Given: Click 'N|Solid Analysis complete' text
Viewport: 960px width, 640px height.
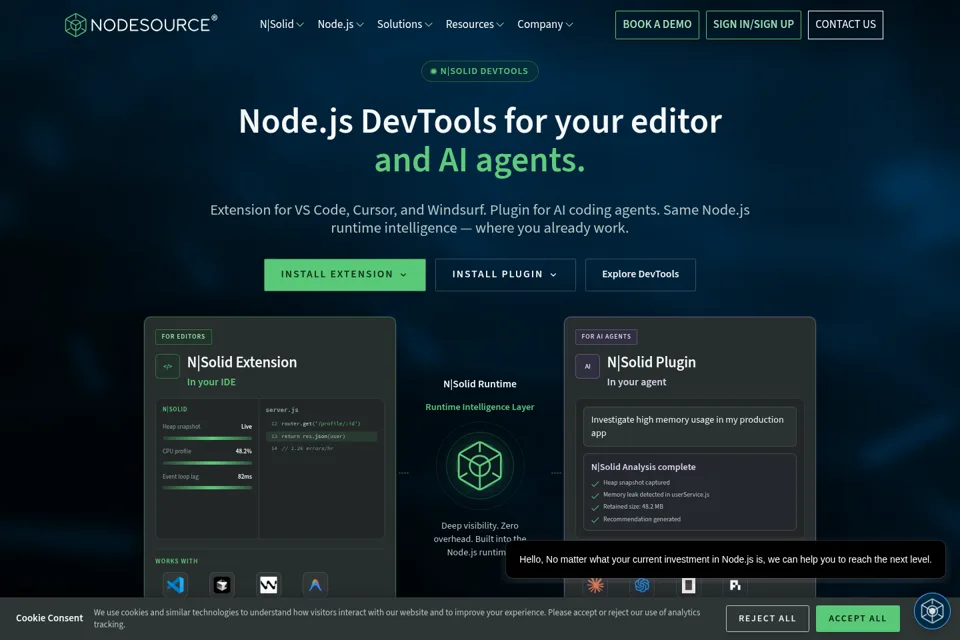Looking at the screenshot, I should coord(643,467).
